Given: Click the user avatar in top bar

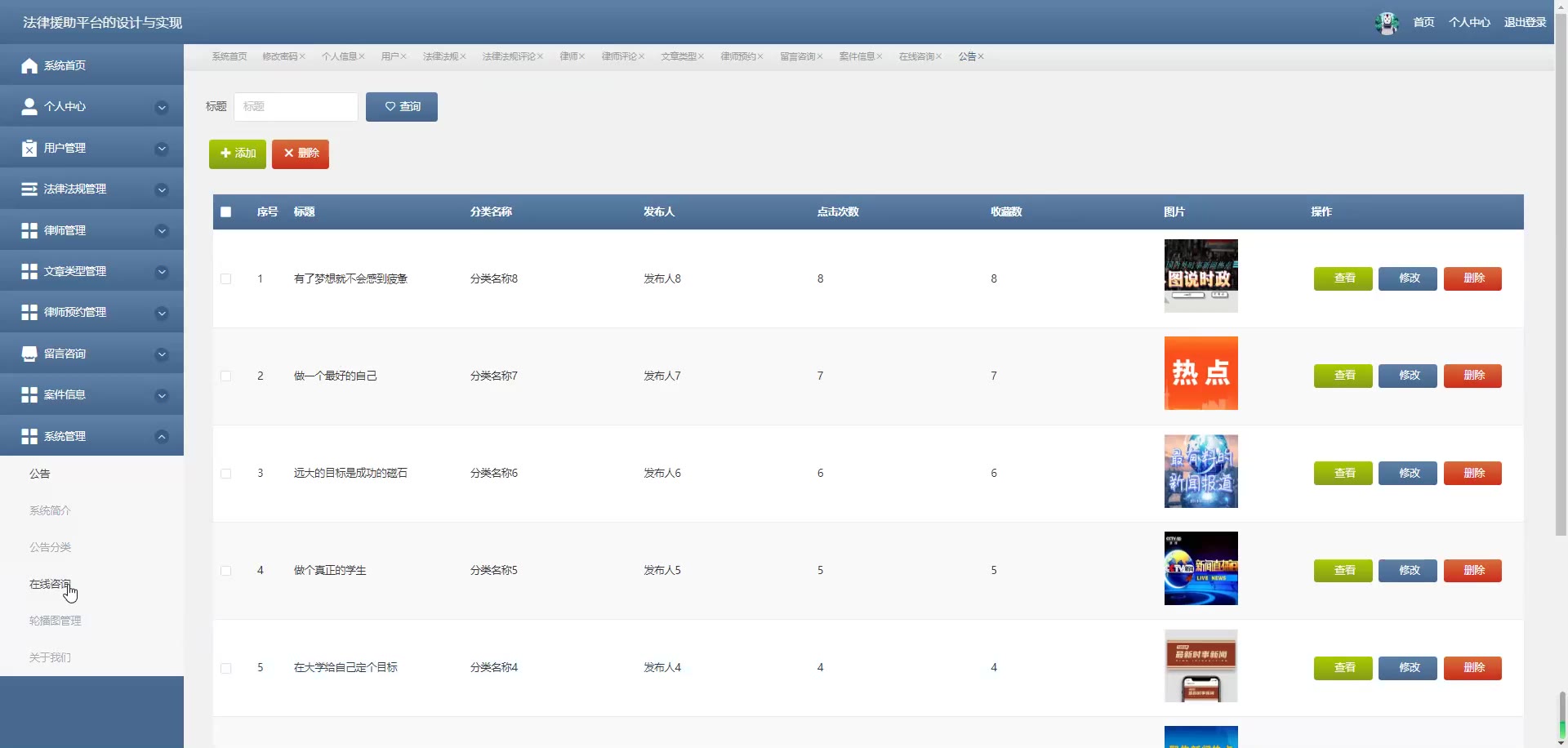Looking at the screenshot, I should [1387, 23].
